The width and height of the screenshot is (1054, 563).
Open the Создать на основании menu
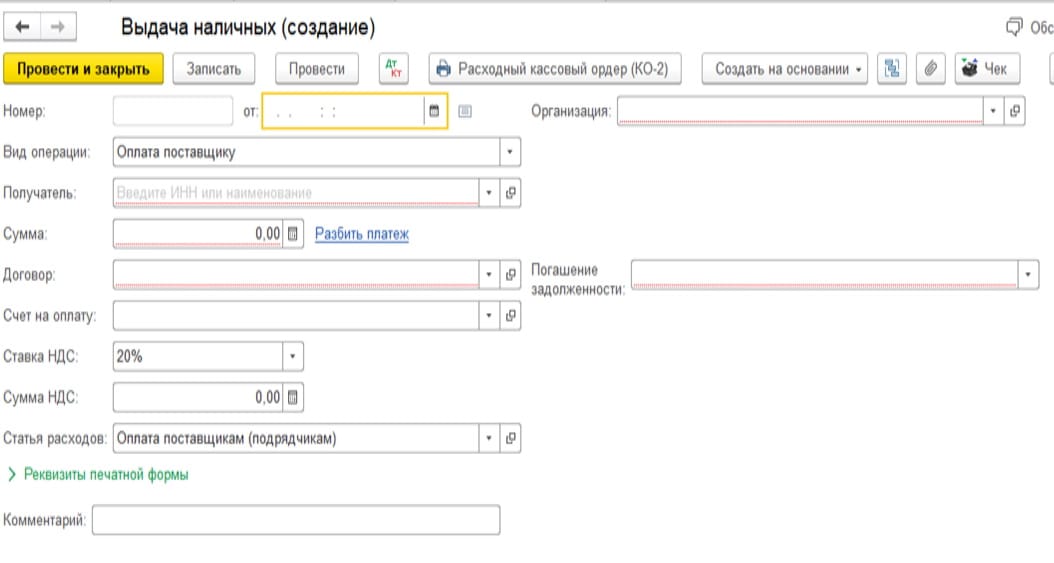point(784,69)
